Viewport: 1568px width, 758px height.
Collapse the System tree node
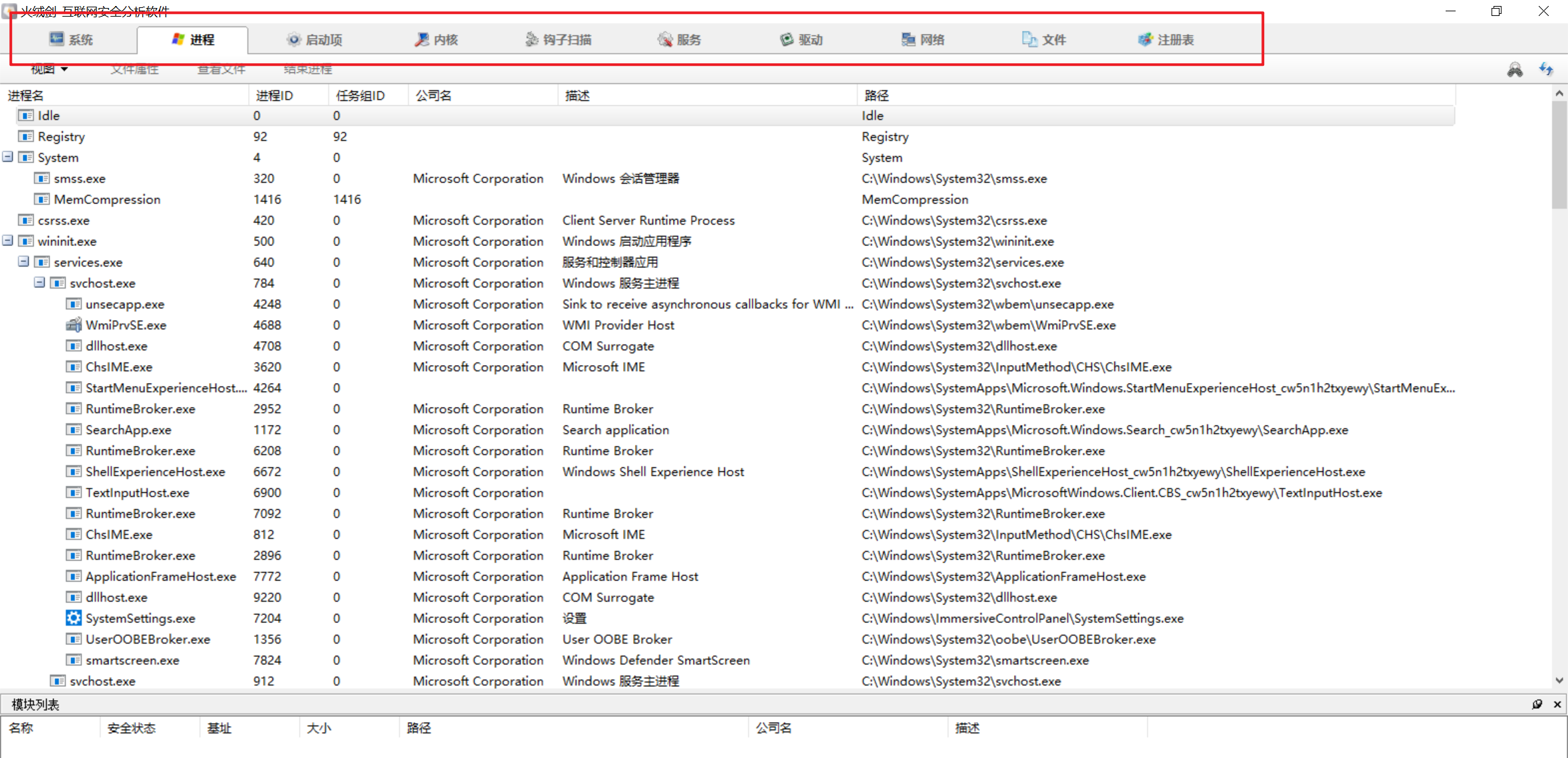click(8, 158)
